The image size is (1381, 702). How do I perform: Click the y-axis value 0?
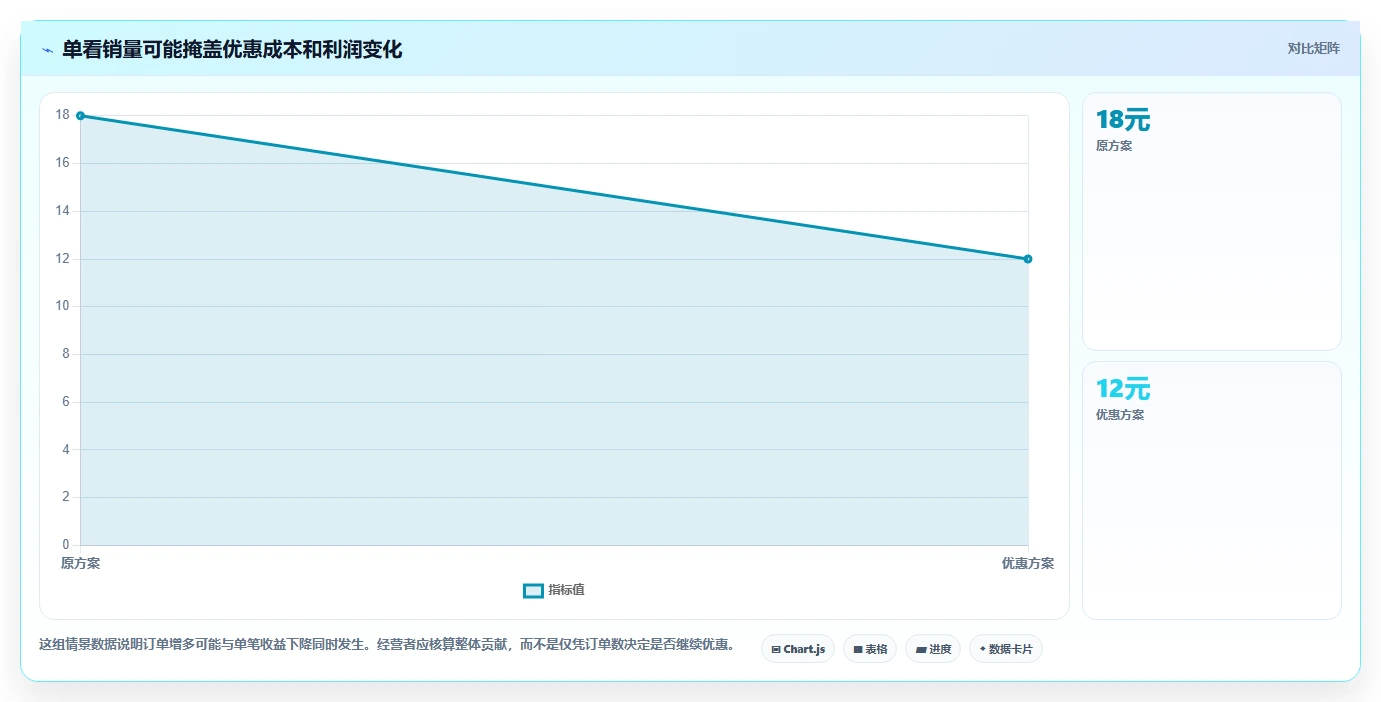click(66, 545)
